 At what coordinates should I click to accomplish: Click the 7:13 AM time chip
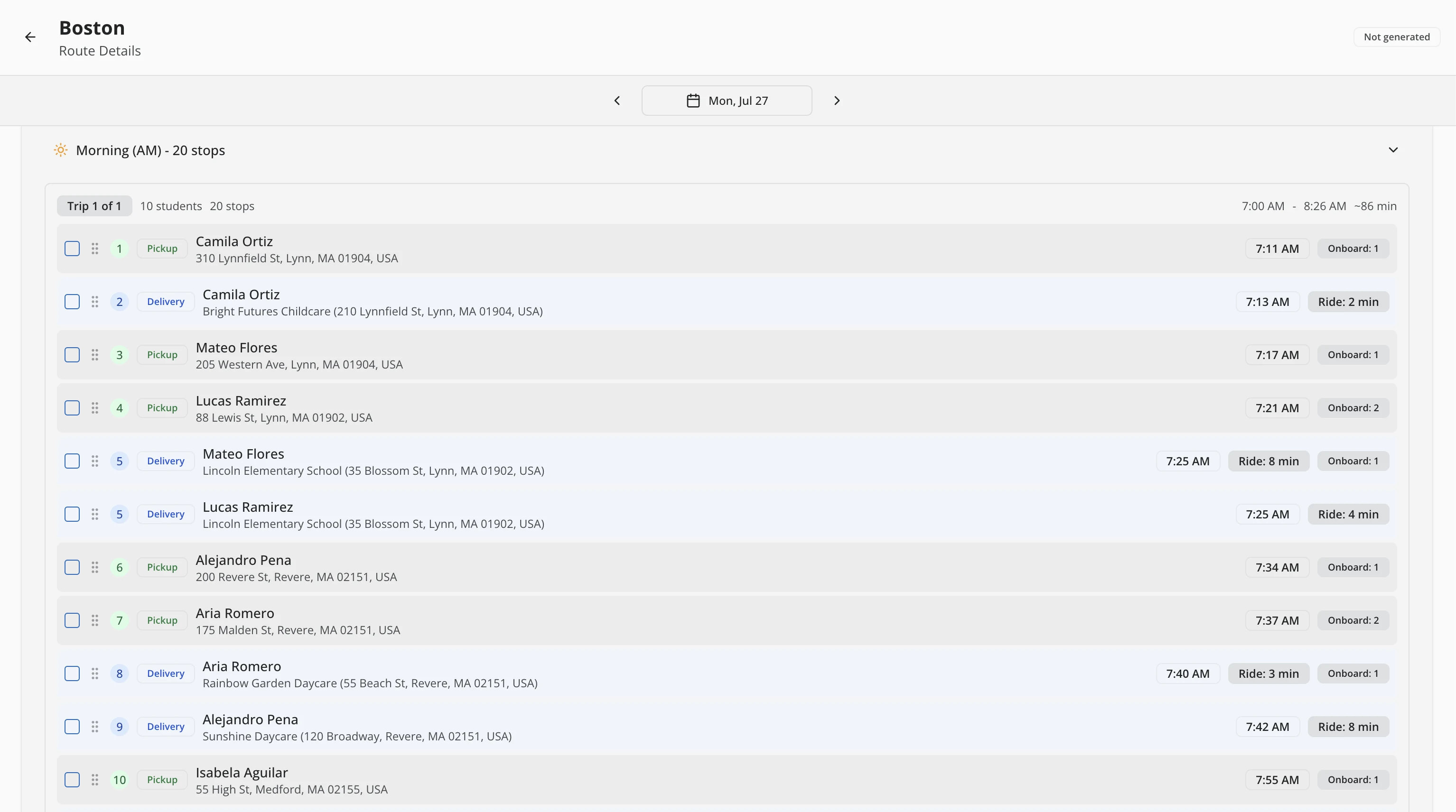tap(1268, 302)
